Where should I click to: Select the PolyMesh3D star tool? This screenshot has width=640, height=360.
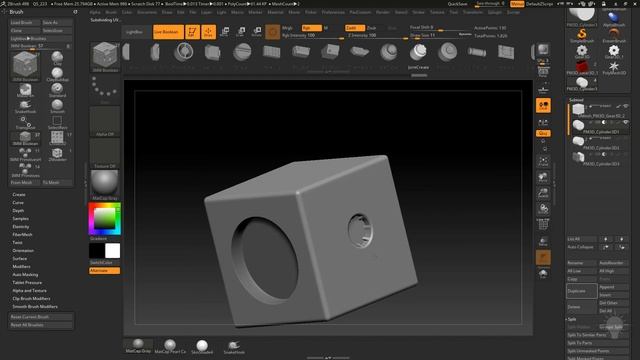[613, 67]
